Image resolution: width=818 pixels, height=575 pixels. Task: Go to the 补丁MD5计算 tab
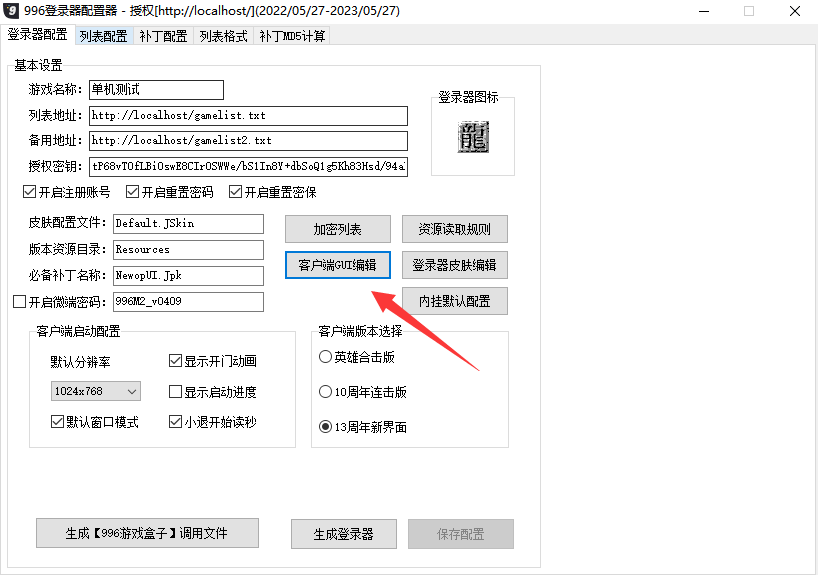(292, 36)
